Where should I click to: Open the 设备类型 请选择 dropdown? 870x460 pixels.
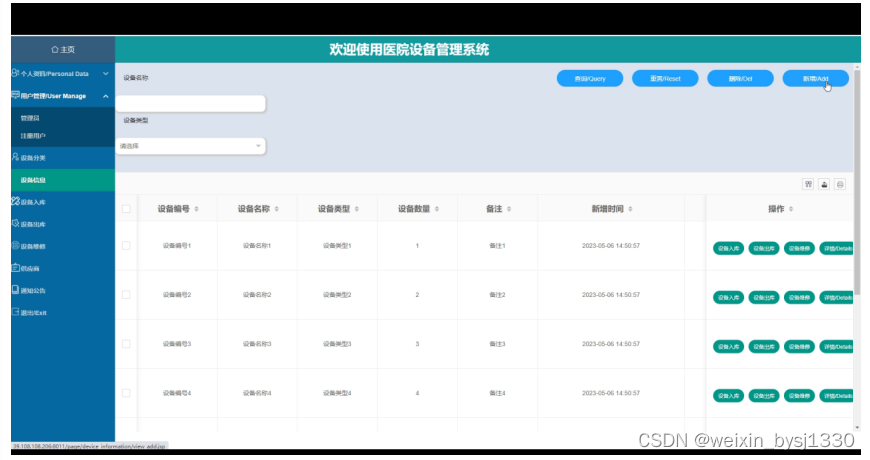click(190, 146)
